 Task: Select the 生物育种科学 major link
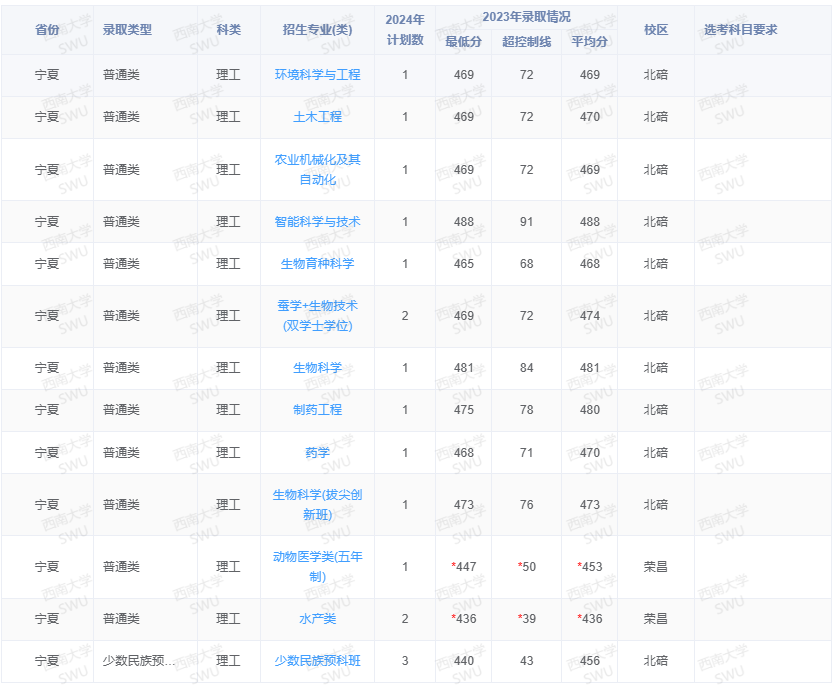(x=318, y=264)
